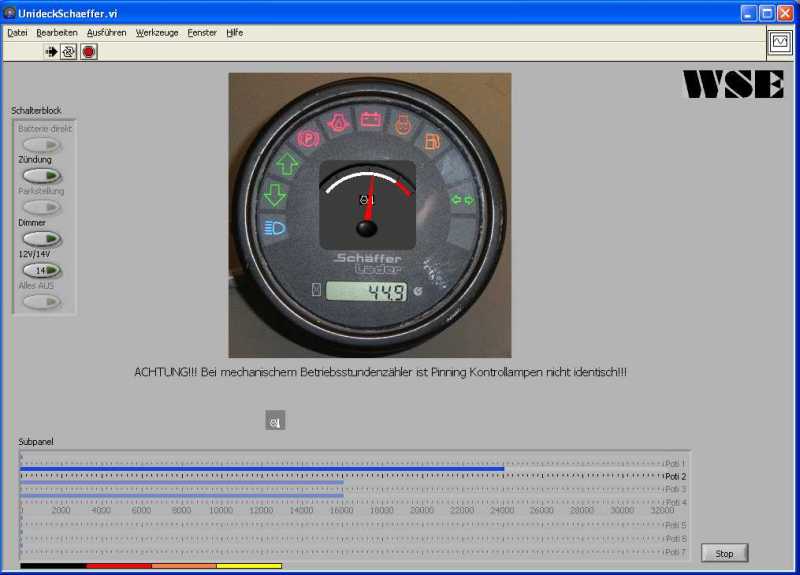
Task: Select the red oil pressure lamp
Action: pos(339,124)
